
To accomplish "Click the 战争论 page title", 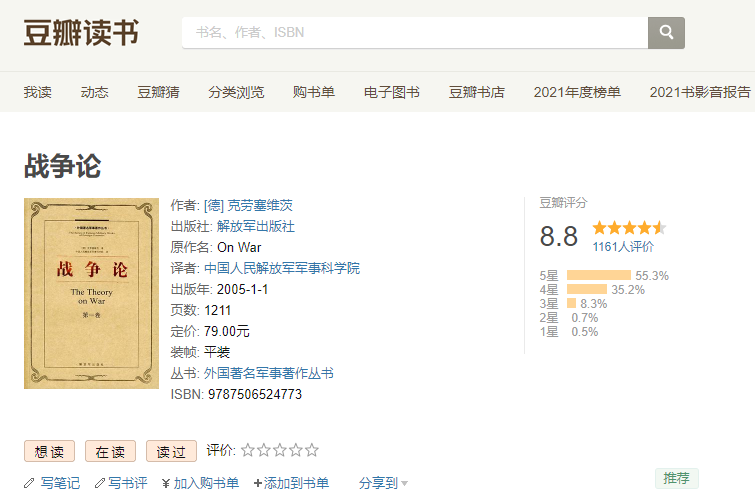I will [63, 166].
